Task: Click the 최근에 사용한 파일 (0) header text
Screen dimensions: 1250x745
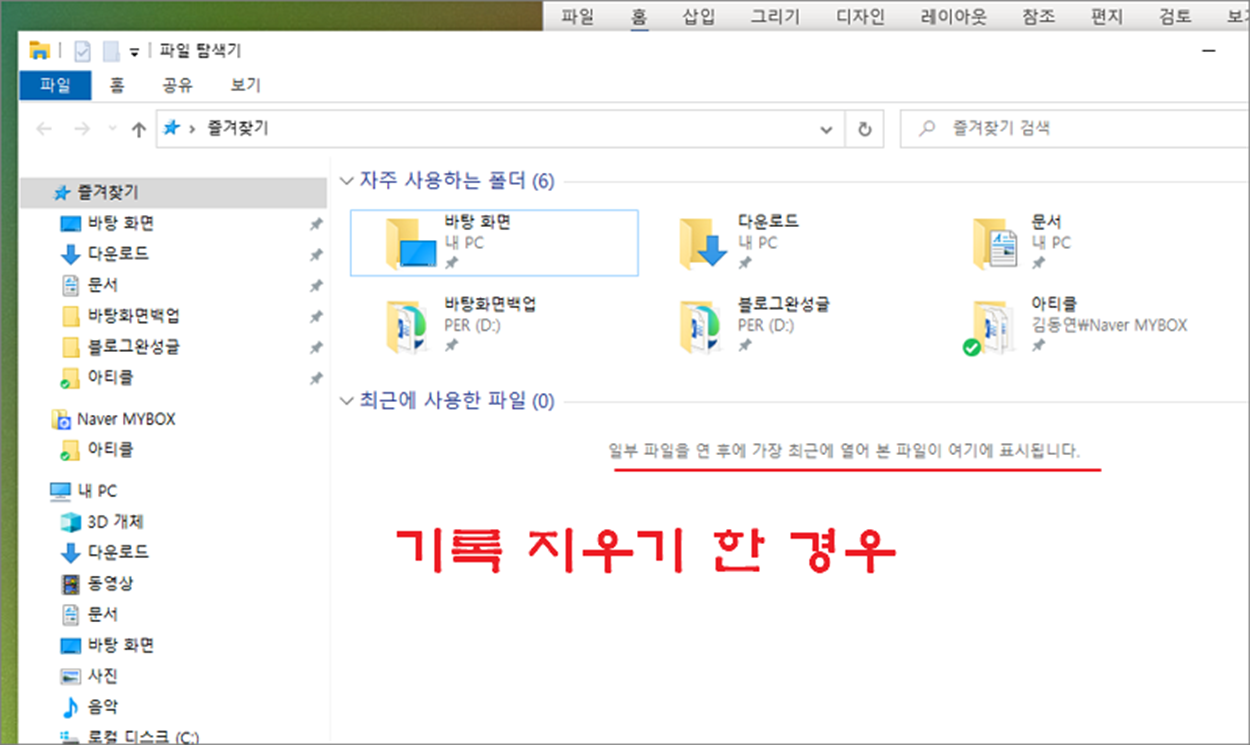Action: pos(457,401)
